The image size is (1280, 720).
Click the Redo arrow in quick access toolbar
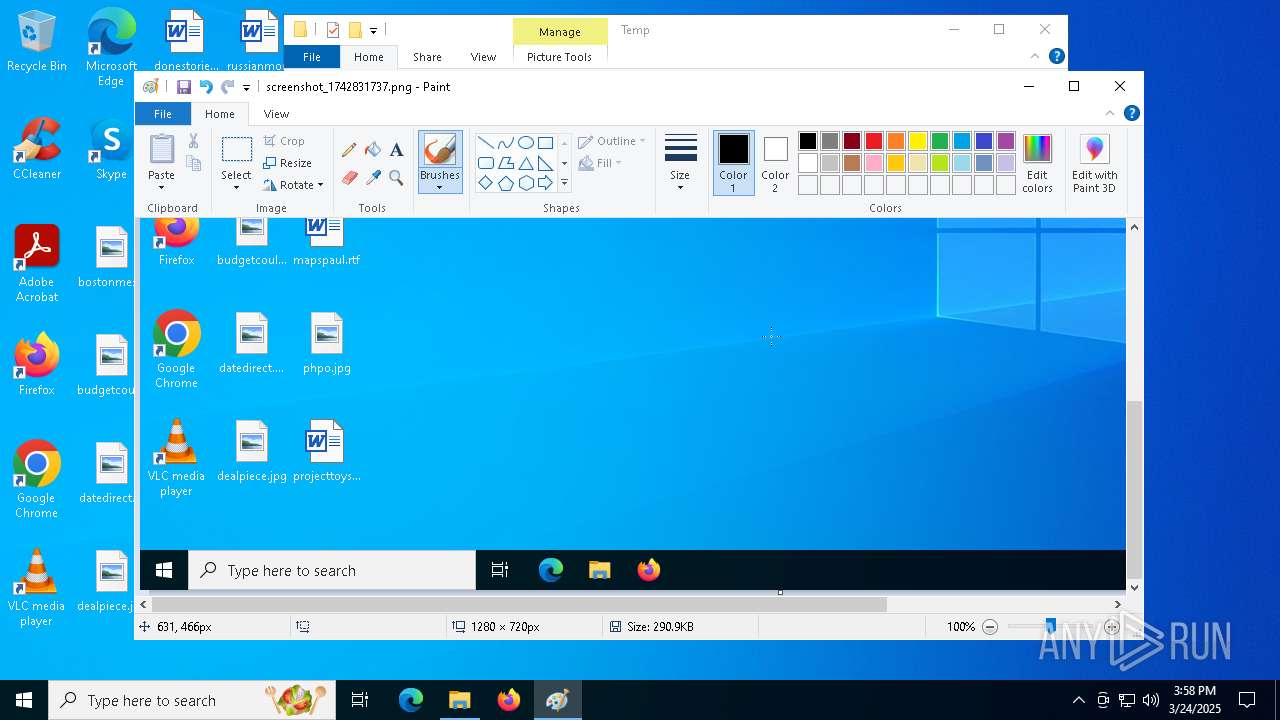[x=228, y=87]
